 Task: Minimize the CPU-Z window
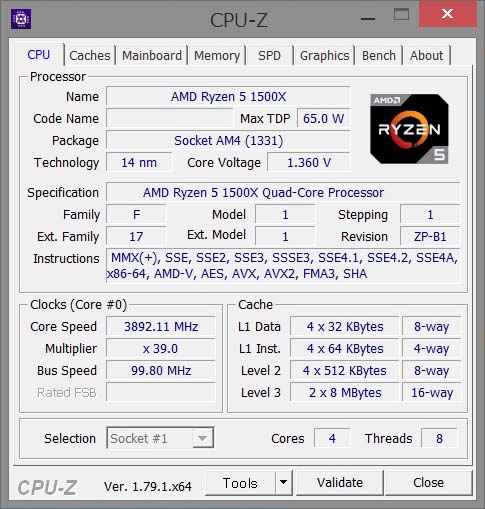368,18
